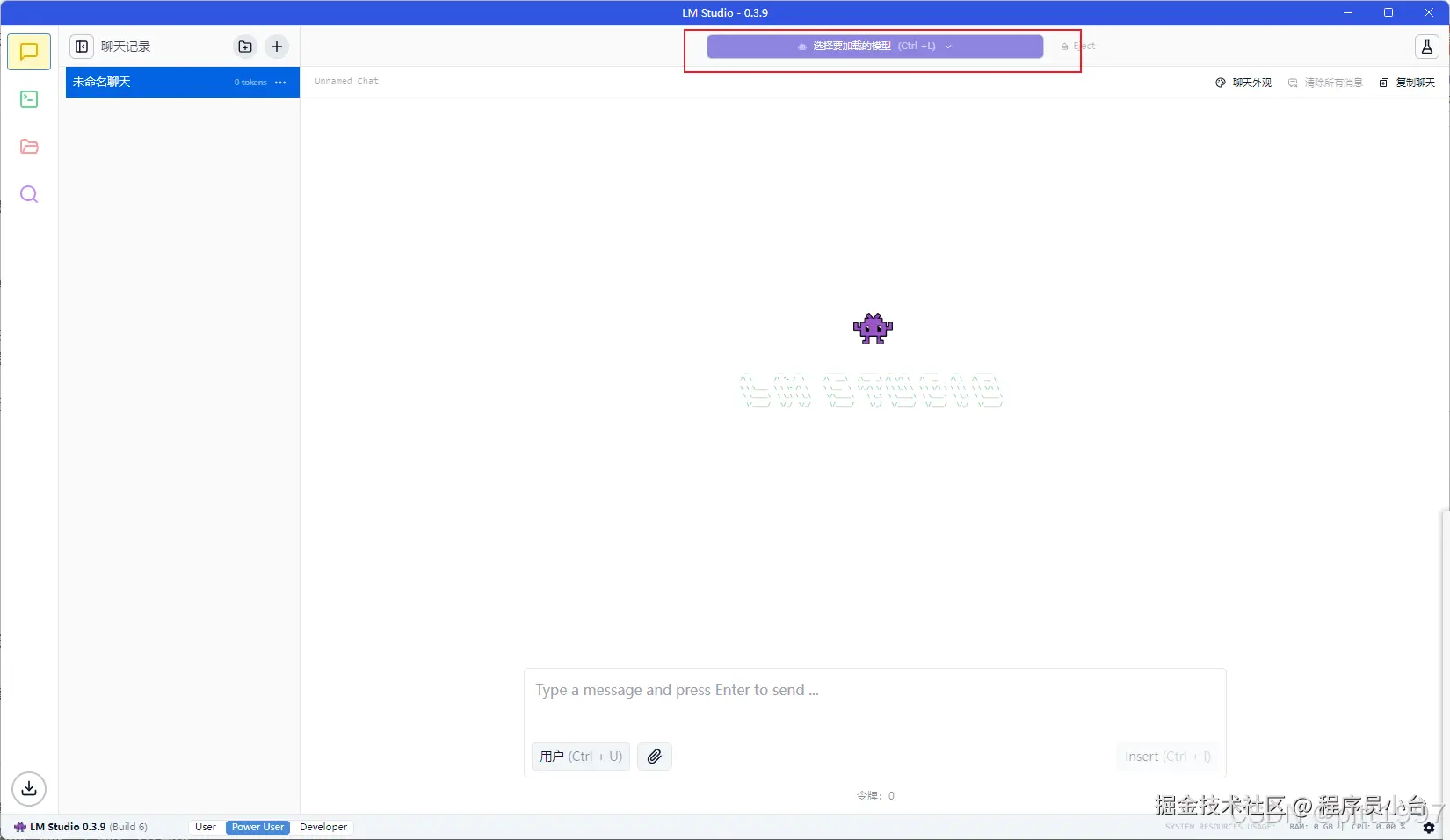The height and width of the screenshot is (840, 1450).
Task: Maximize the LM Studio window
Action: (x=1388, y=12)
